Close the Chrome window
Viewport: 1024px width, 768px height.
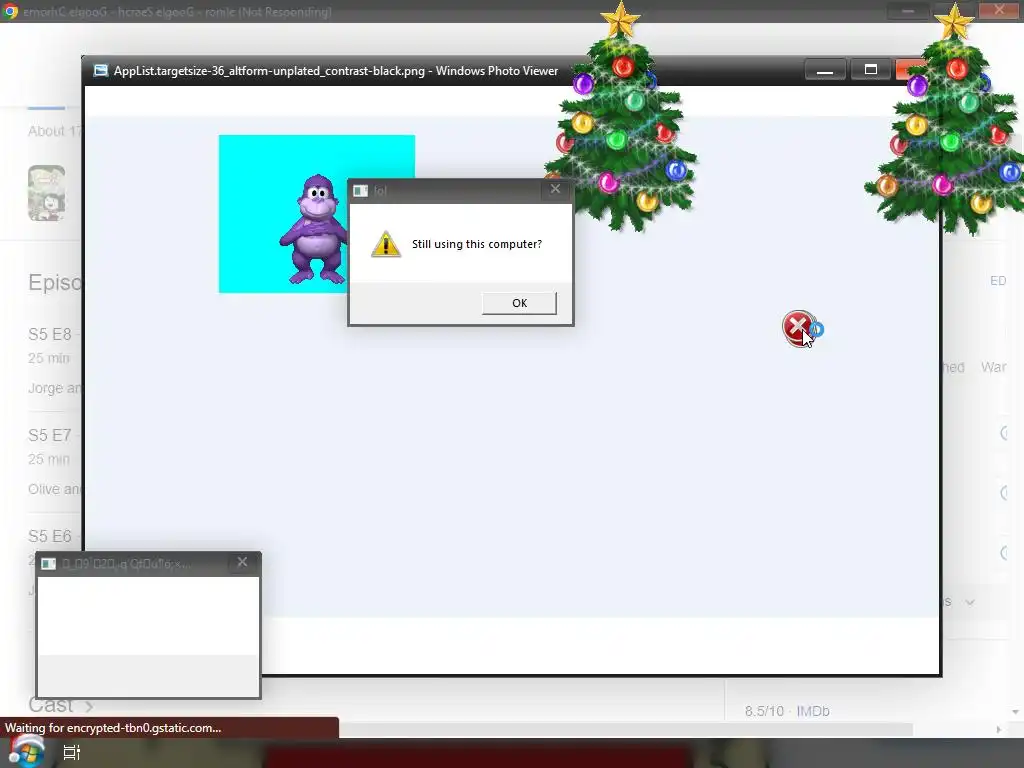click(x=999, y=10)
